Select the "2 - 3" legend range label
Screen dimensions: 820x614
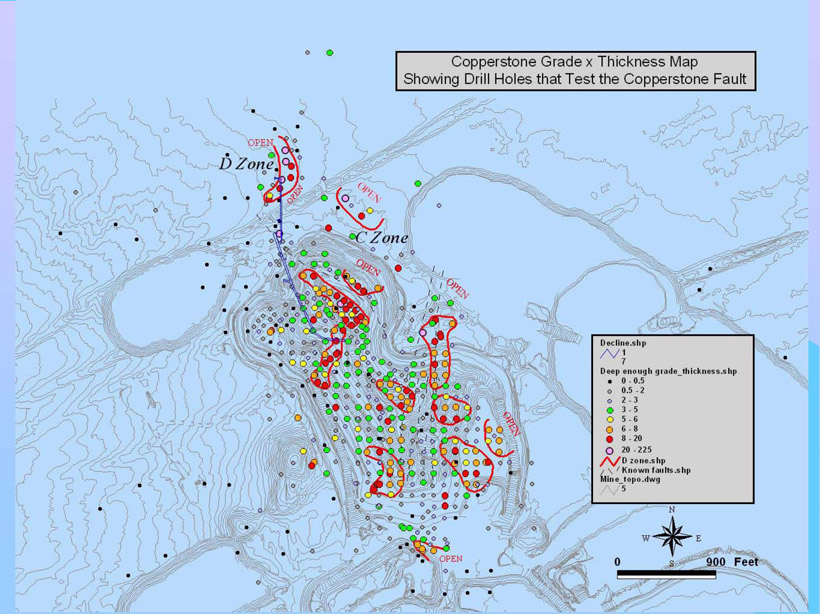pyautogui.click(x=629, y=400)
